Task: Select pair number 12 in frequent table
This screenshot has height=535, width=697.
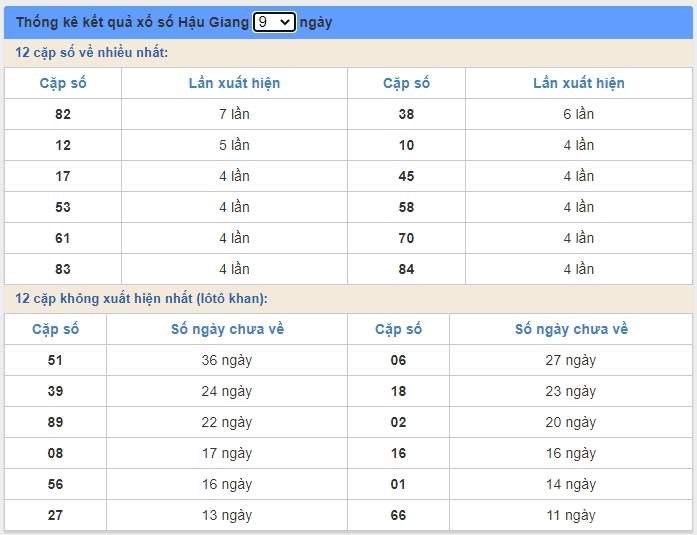Action: tap(63, 145)
